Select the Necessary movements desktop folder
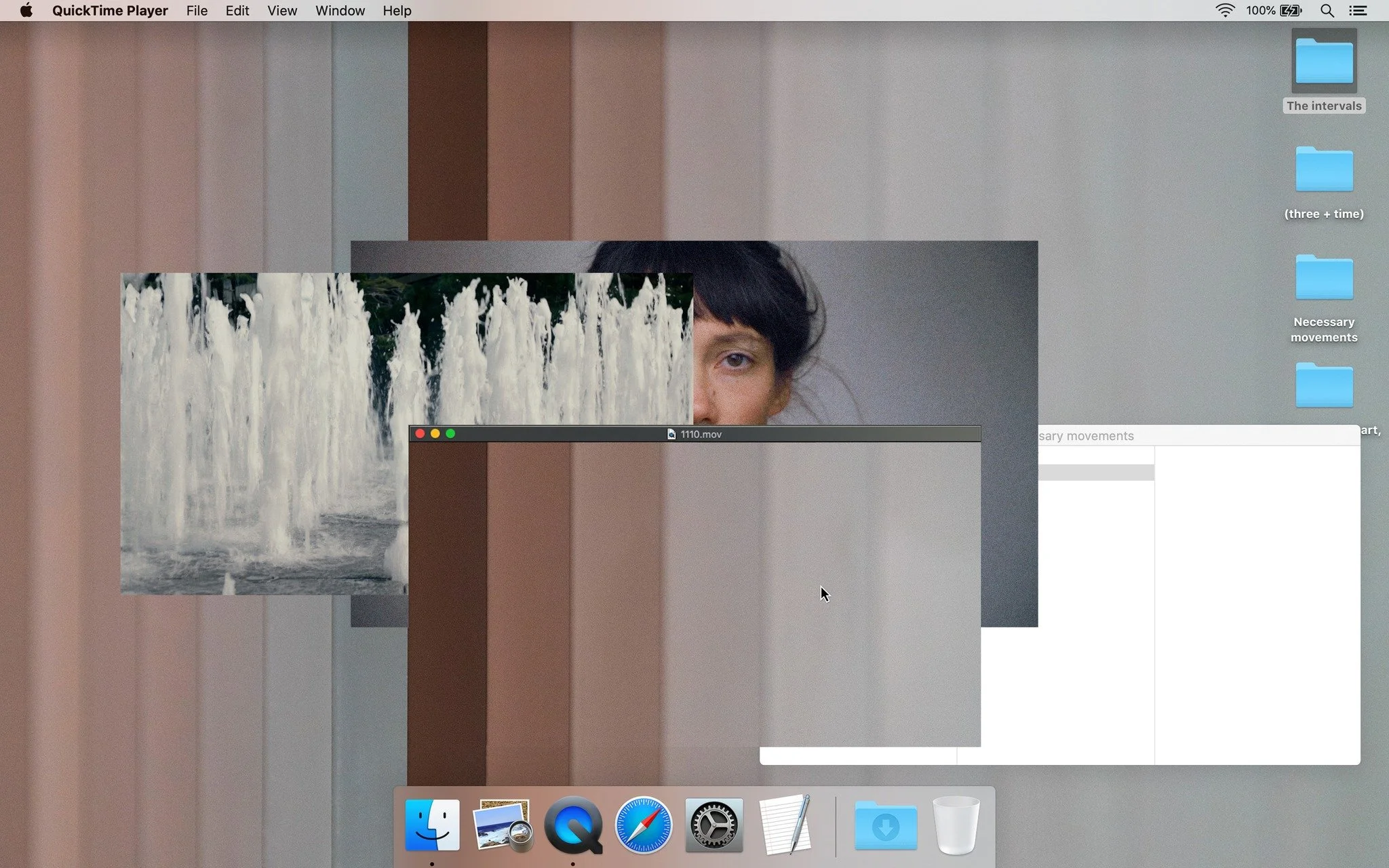 [1324, 298]
